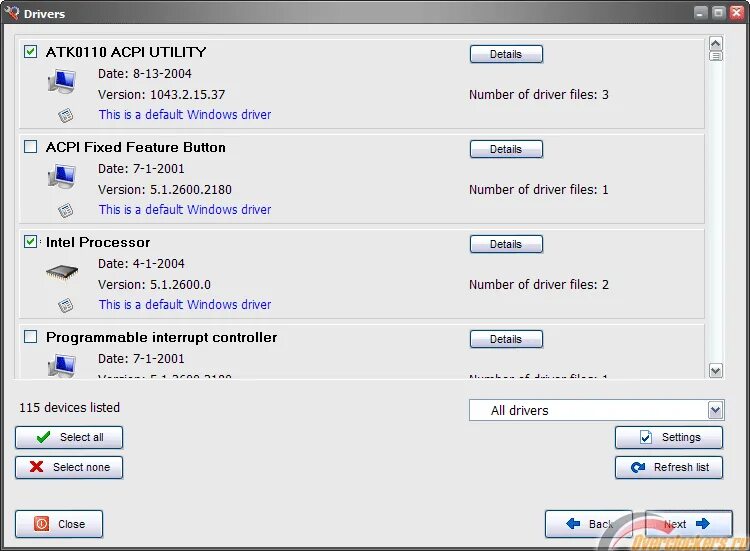Viewport: 750px width, 551px height.
Task: Click the scrollbar thumb of the driver list
Action: click(x=716, y=56)
